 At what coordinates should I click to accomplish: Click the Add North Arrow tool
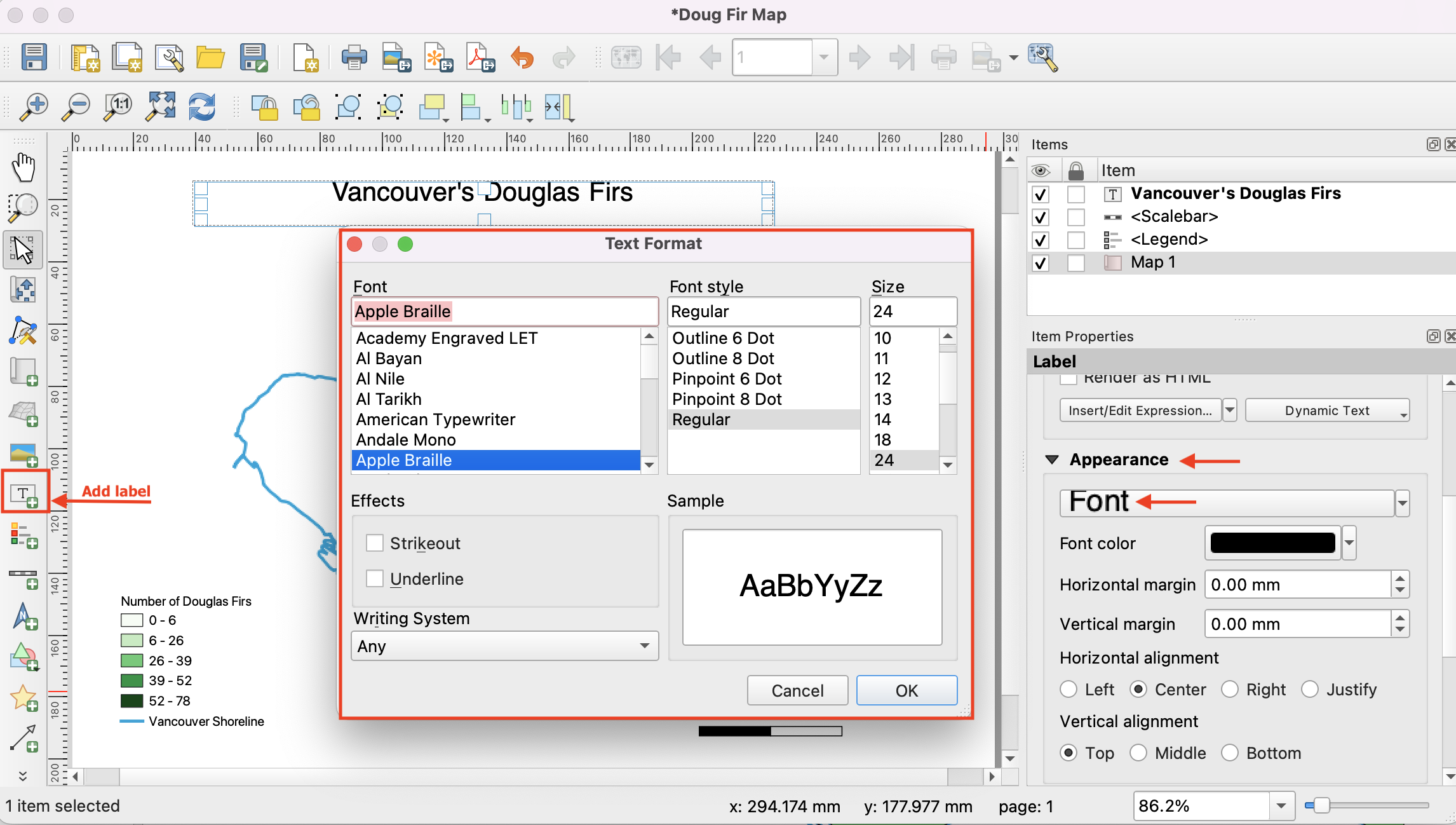point(24,617)
